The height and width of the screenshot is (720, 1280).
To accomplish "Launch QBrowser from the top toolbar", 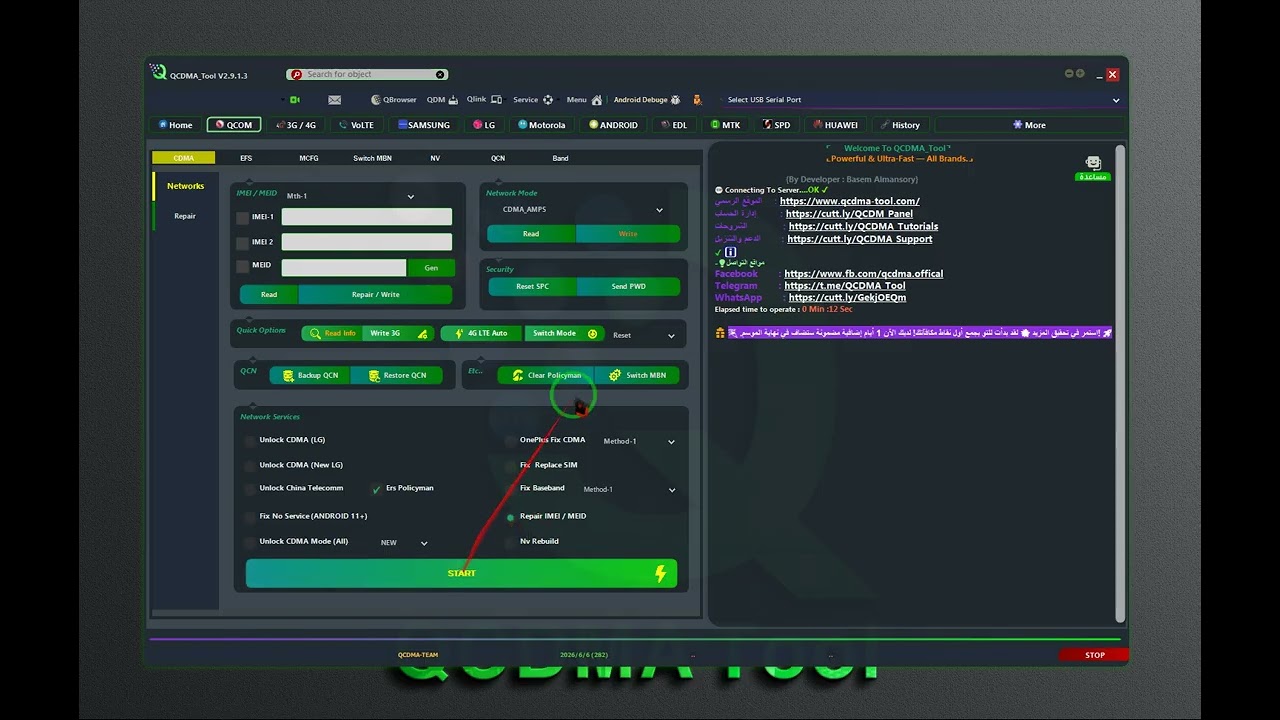I will [393, 100].
